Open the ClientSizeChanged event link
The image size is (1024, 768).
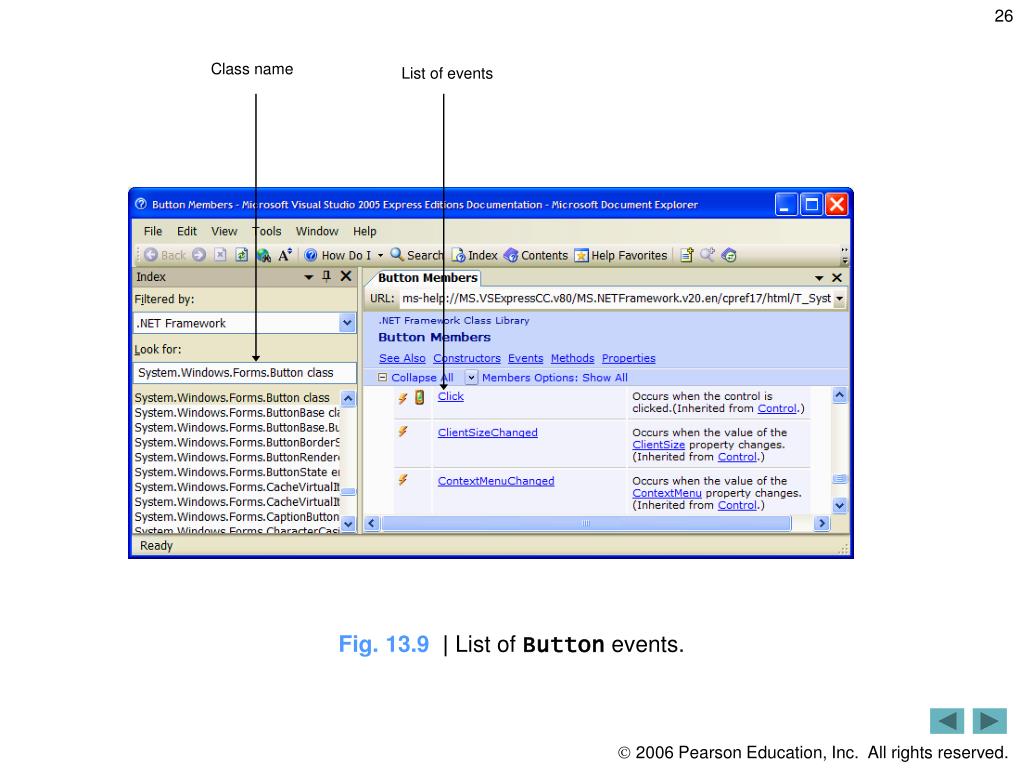click(x=487, y=432)
